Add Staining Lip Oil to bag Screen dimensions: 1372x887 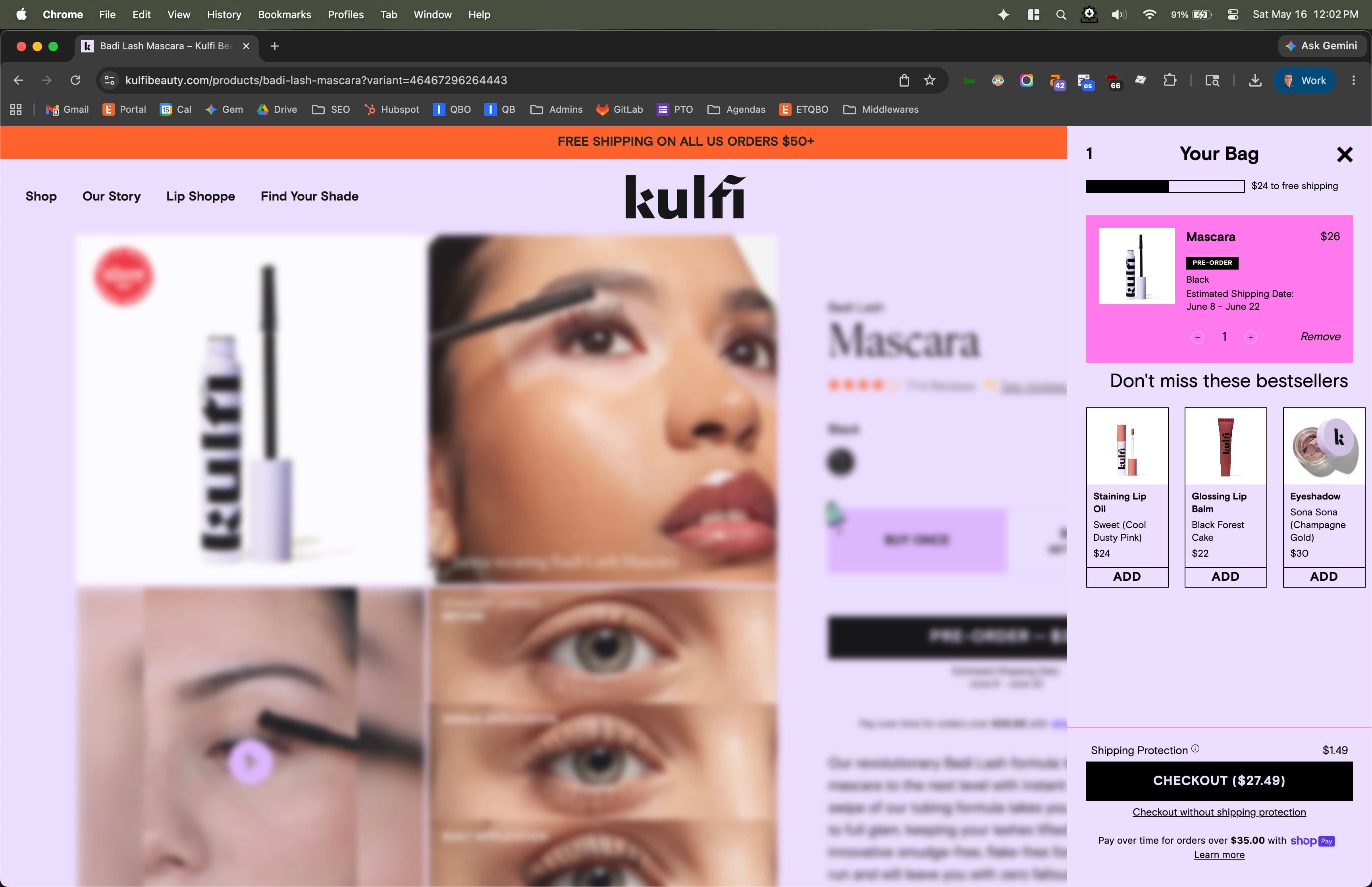coord(1127,577)
